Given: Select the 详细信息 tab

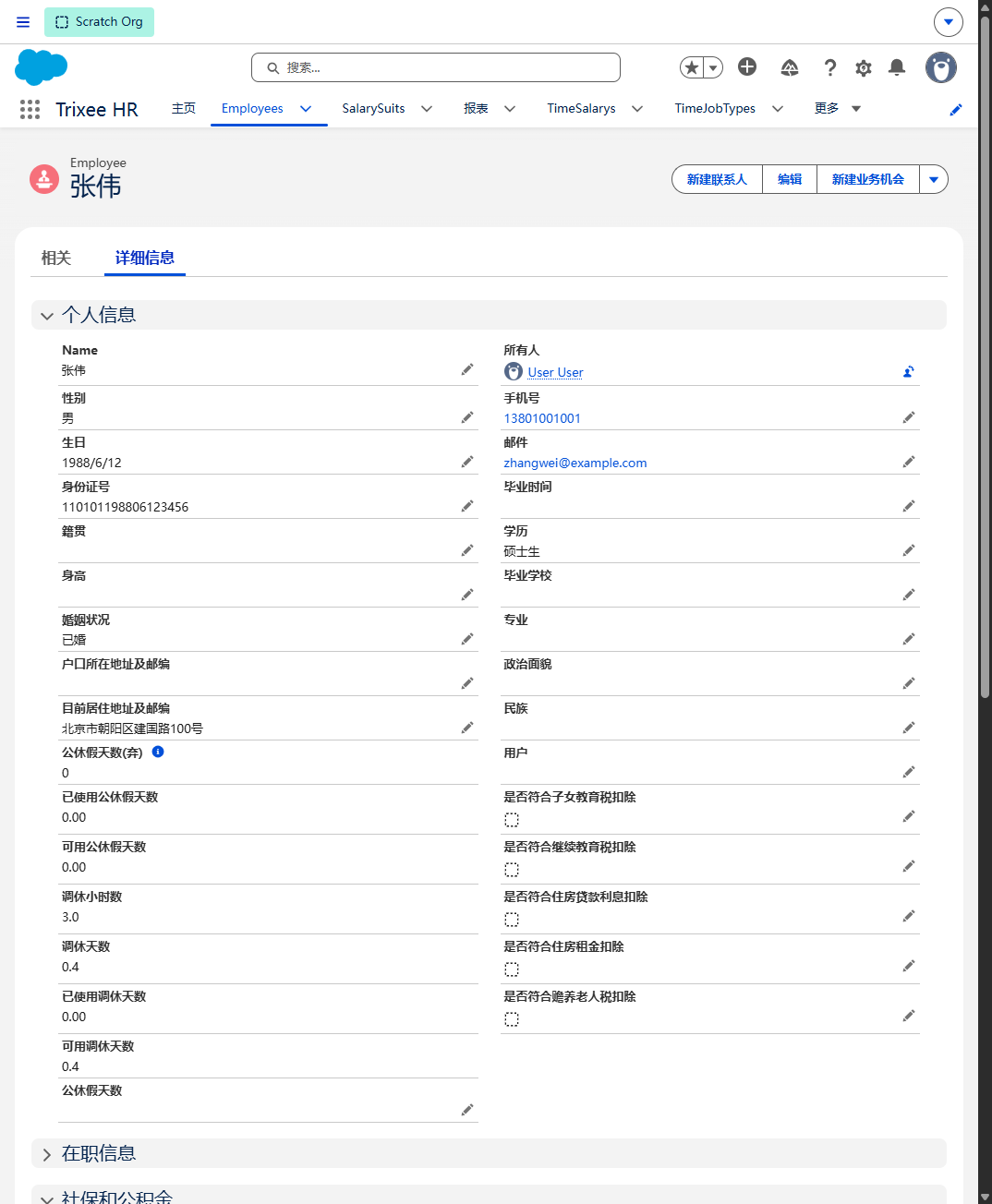Looking at the screenshot, I should point(145,259).
